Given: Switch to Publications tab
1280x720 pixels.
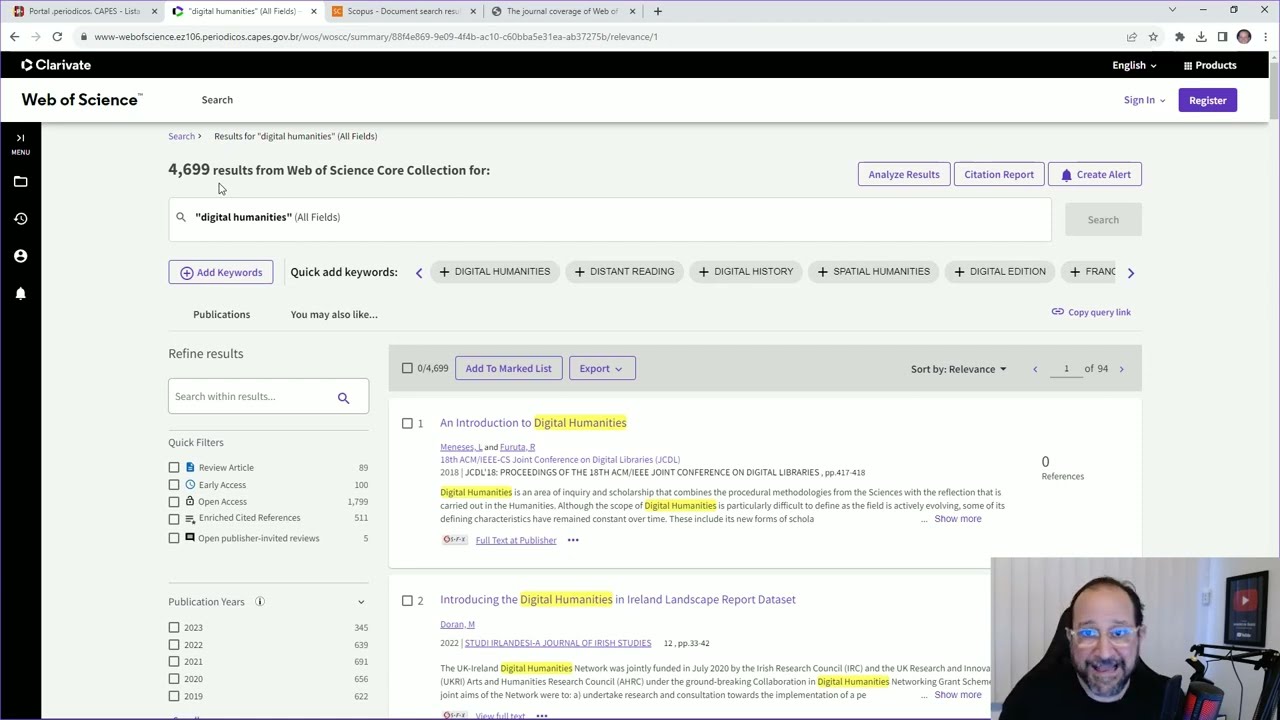Looking at the screenshot, I should pyautogui.click(x=221, y=315).
